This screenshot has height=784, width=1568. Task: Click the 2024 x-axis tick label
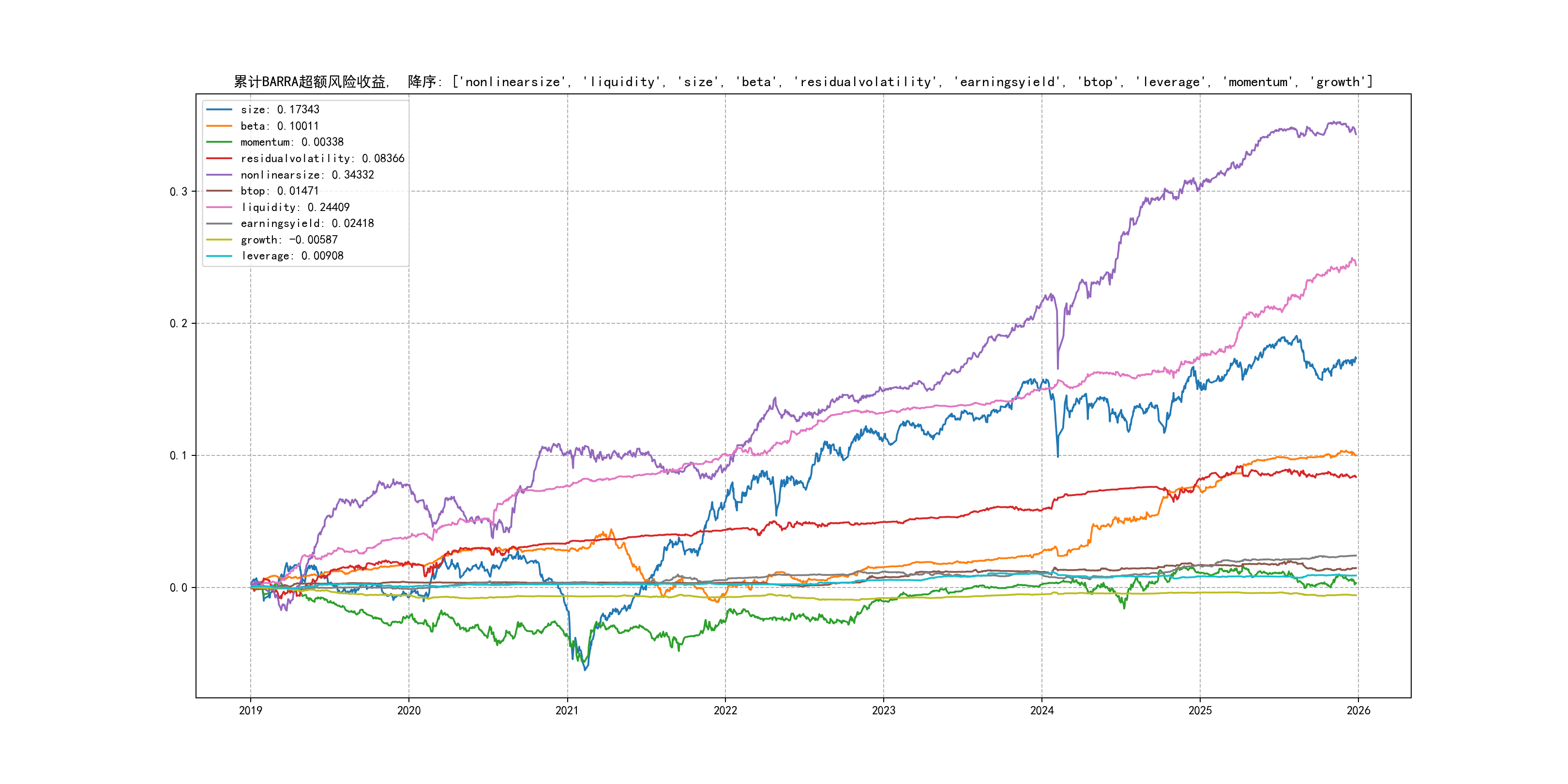click(x=1041, y=710)
